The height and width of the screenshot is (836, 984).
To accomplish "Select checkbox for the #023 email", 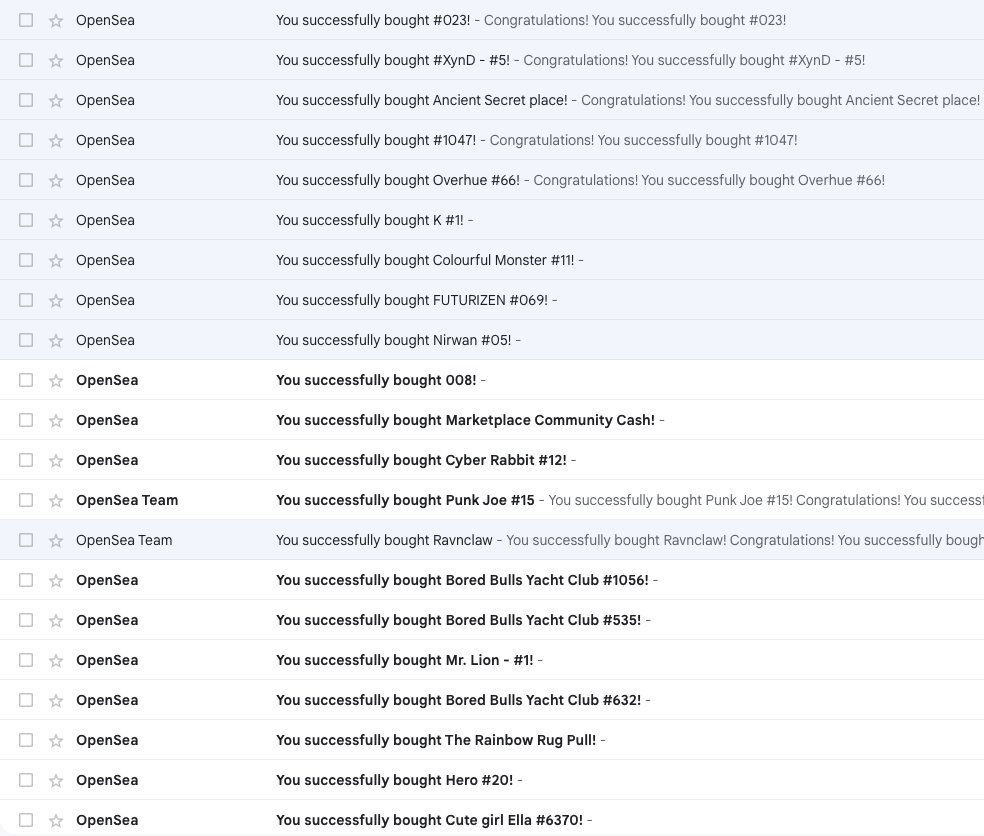I will click(26, 20).
